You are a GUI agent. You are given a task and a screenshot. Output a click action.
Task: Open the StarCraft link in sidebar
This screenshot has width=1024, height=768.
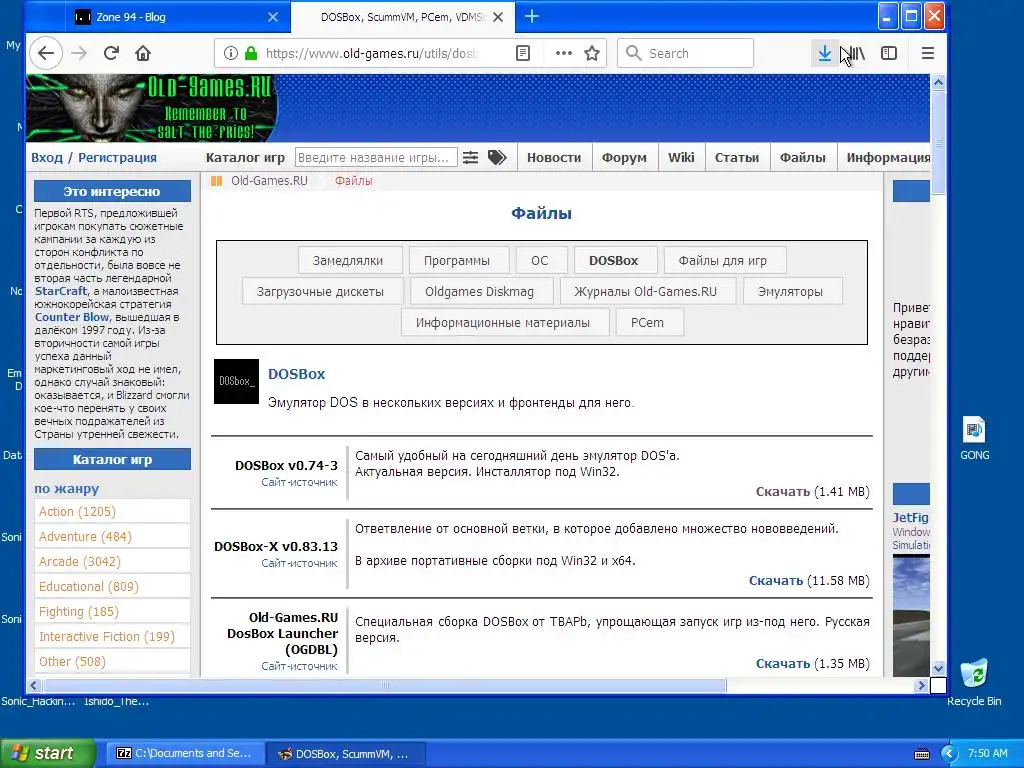tap(61, 291)
